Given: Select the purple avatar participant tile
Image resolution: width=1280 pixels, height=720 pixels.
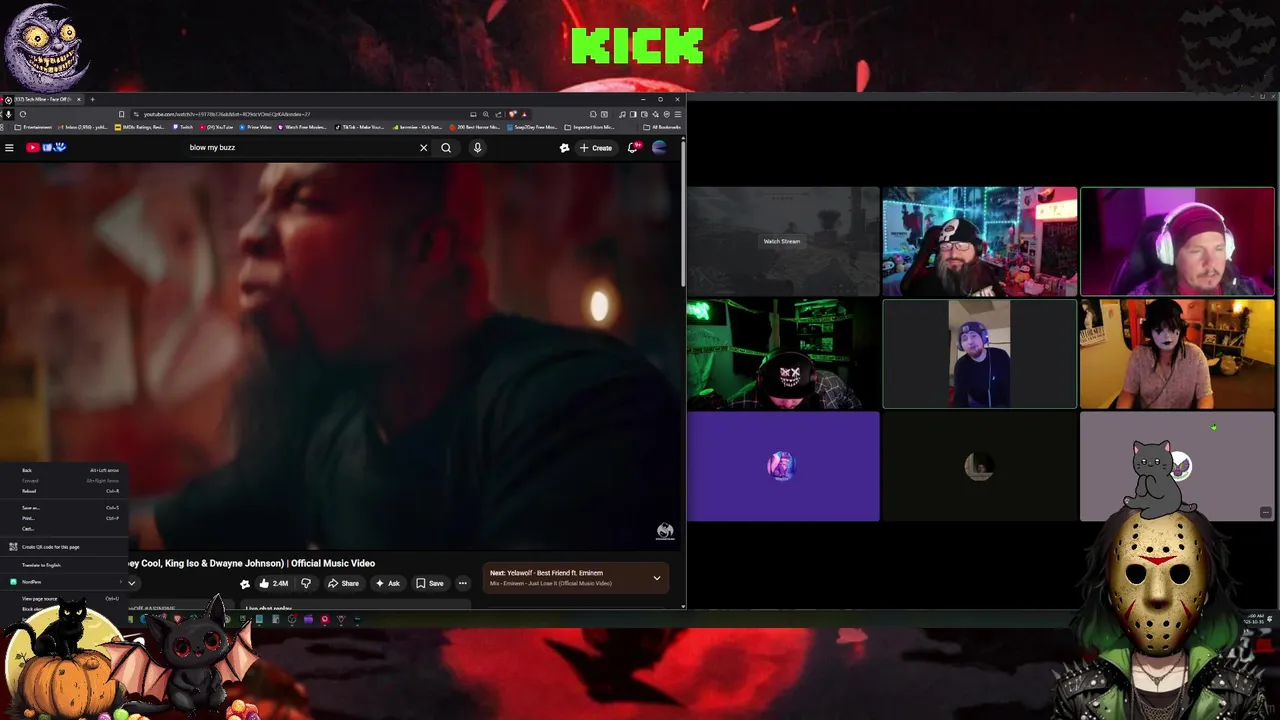Looking at the screenshot, I should tap(783, 467).
